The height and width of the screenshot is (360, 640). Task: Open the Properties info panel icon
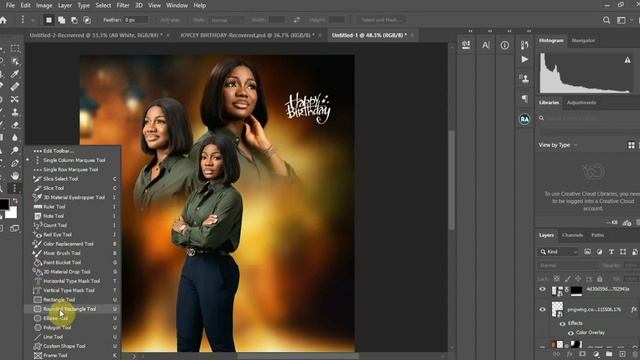click(x=505, y=45)
